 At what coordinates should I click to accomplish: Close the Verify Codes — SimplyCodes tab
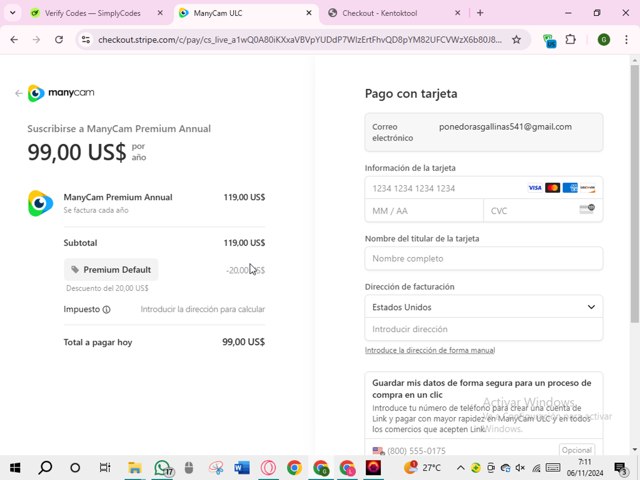tap(160, 13)
